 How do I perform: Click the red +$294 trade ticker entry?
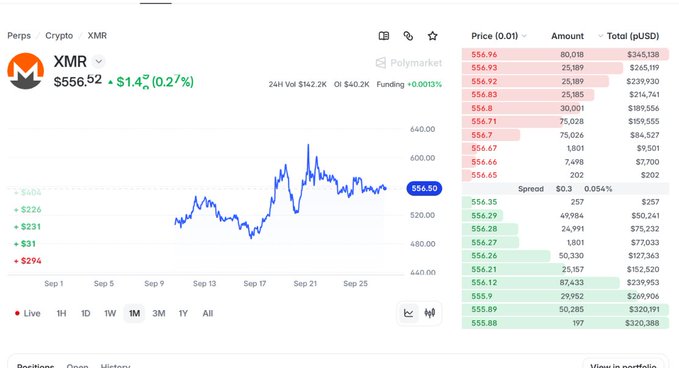tap(28, 261)
